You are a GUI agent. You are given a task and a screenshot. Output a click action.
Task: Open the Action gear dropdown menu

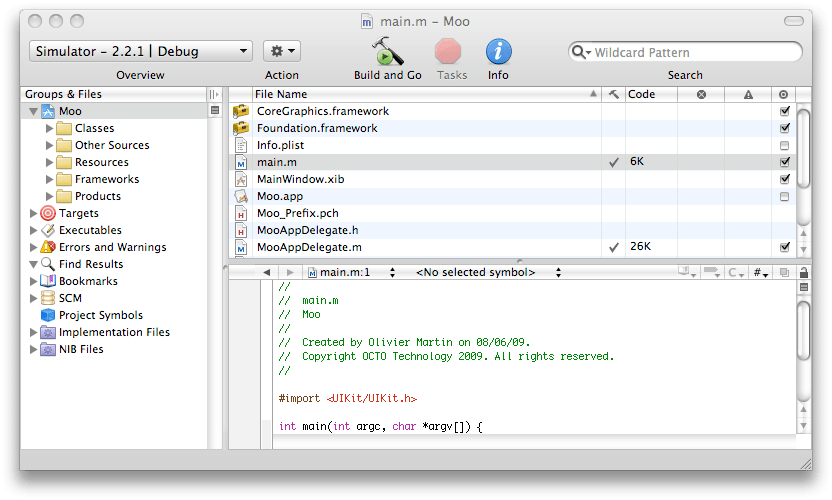[281, 51]
